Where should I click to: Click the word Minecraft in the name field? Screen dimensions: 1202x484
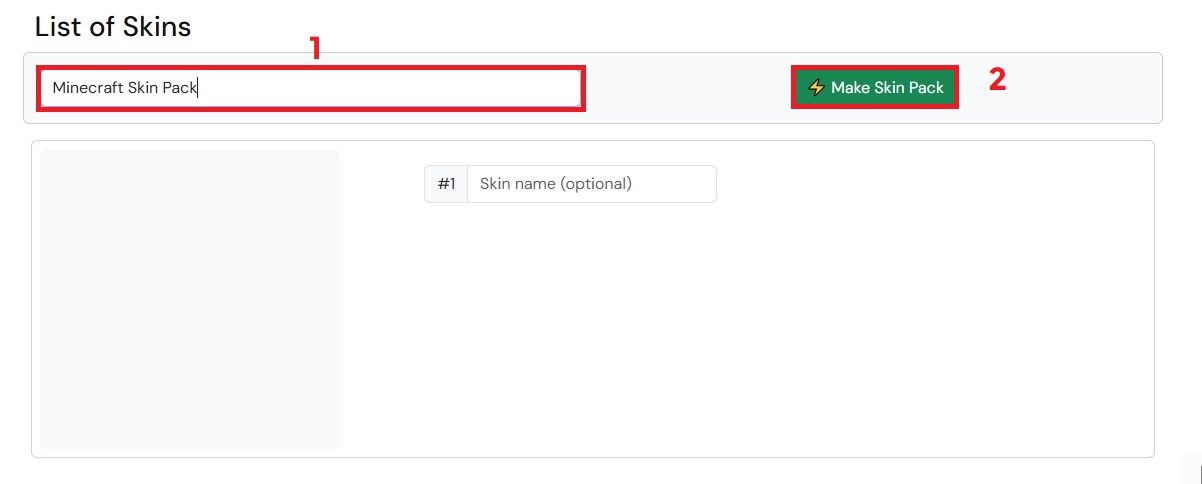88,88
